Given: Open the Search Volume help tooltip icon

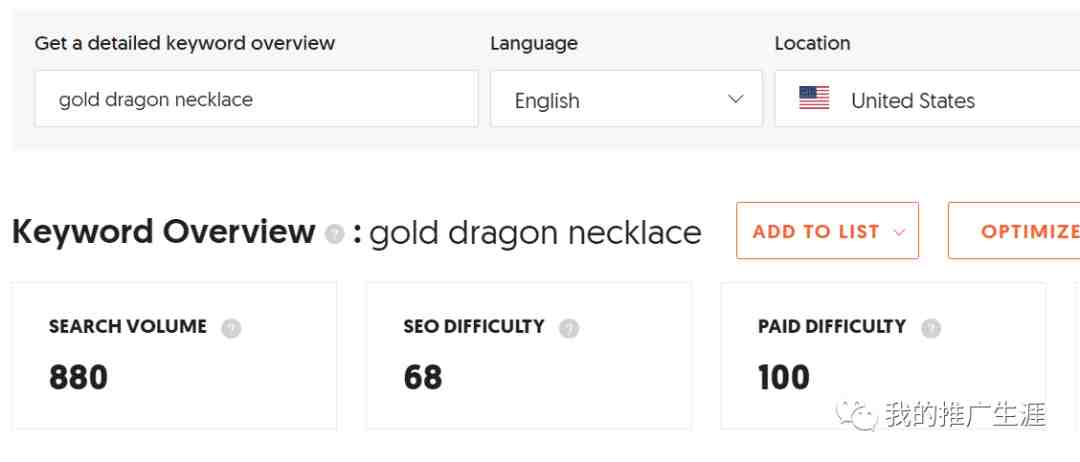Looking at the screenshot, I should click(x=231, y=328).
